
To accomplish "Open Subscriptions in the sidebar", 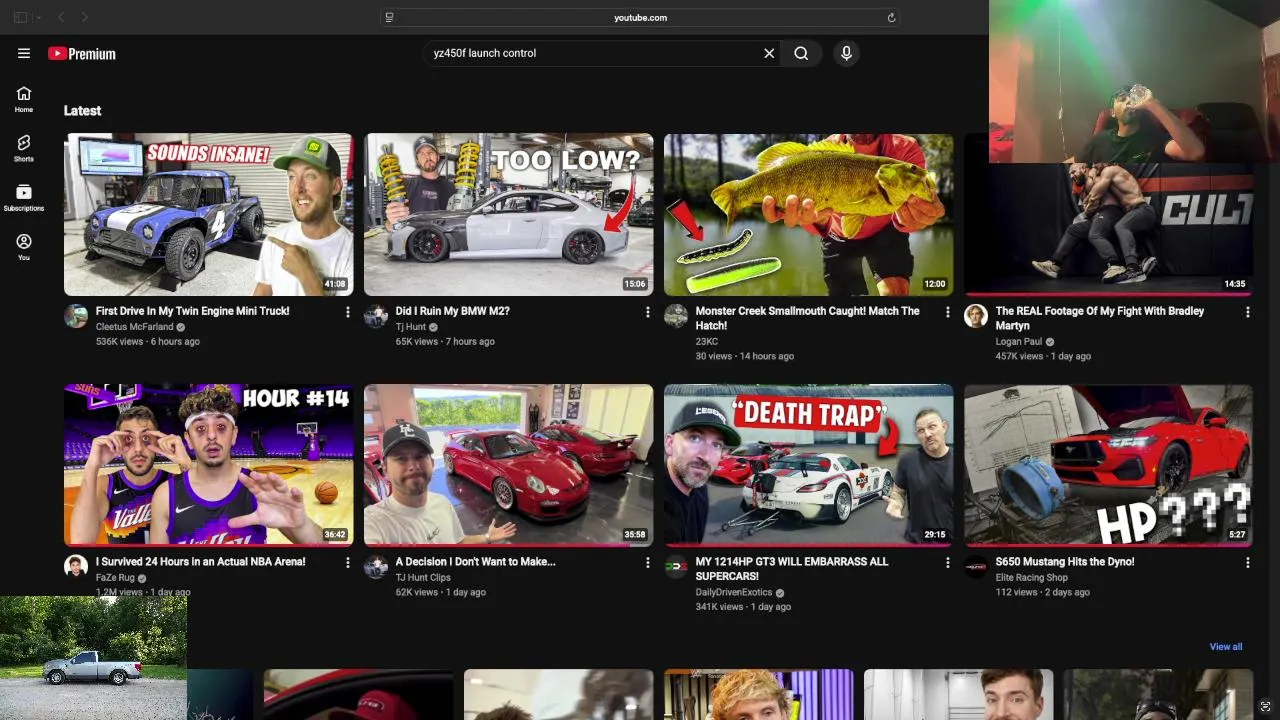I will (x=24, y=197).
